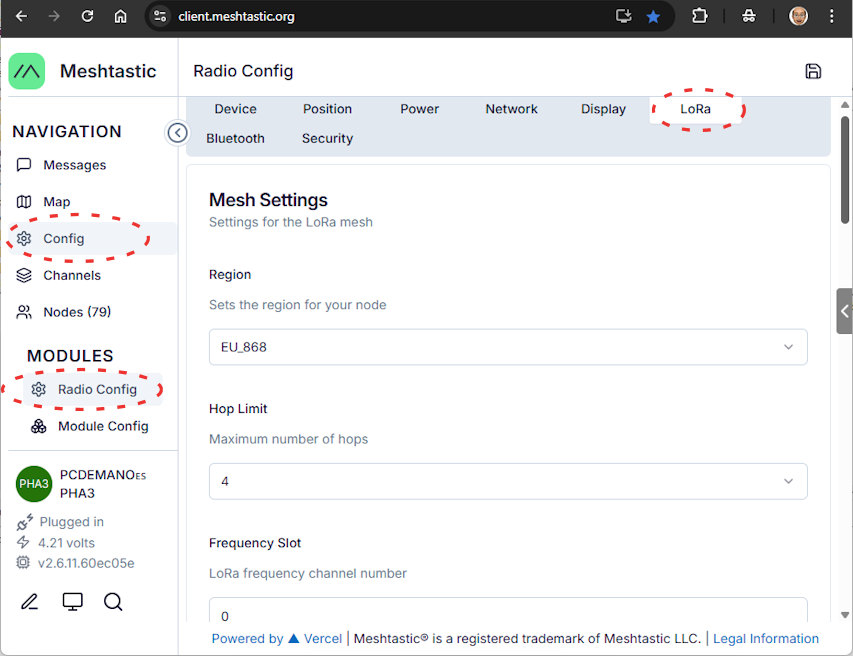Click the monitor icon at the bottom of the sidebar

(x=72, y=602)
